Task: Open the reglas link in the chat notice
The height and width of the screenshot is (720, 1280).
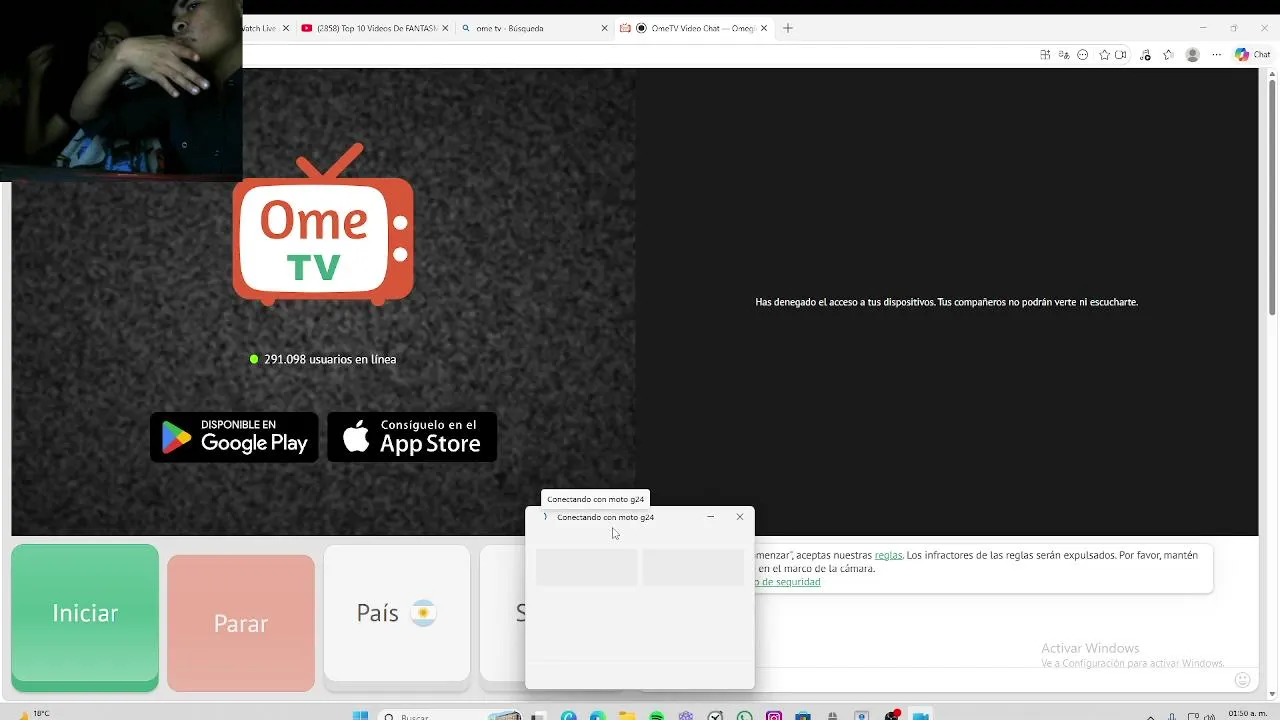Action: [888, 555]
